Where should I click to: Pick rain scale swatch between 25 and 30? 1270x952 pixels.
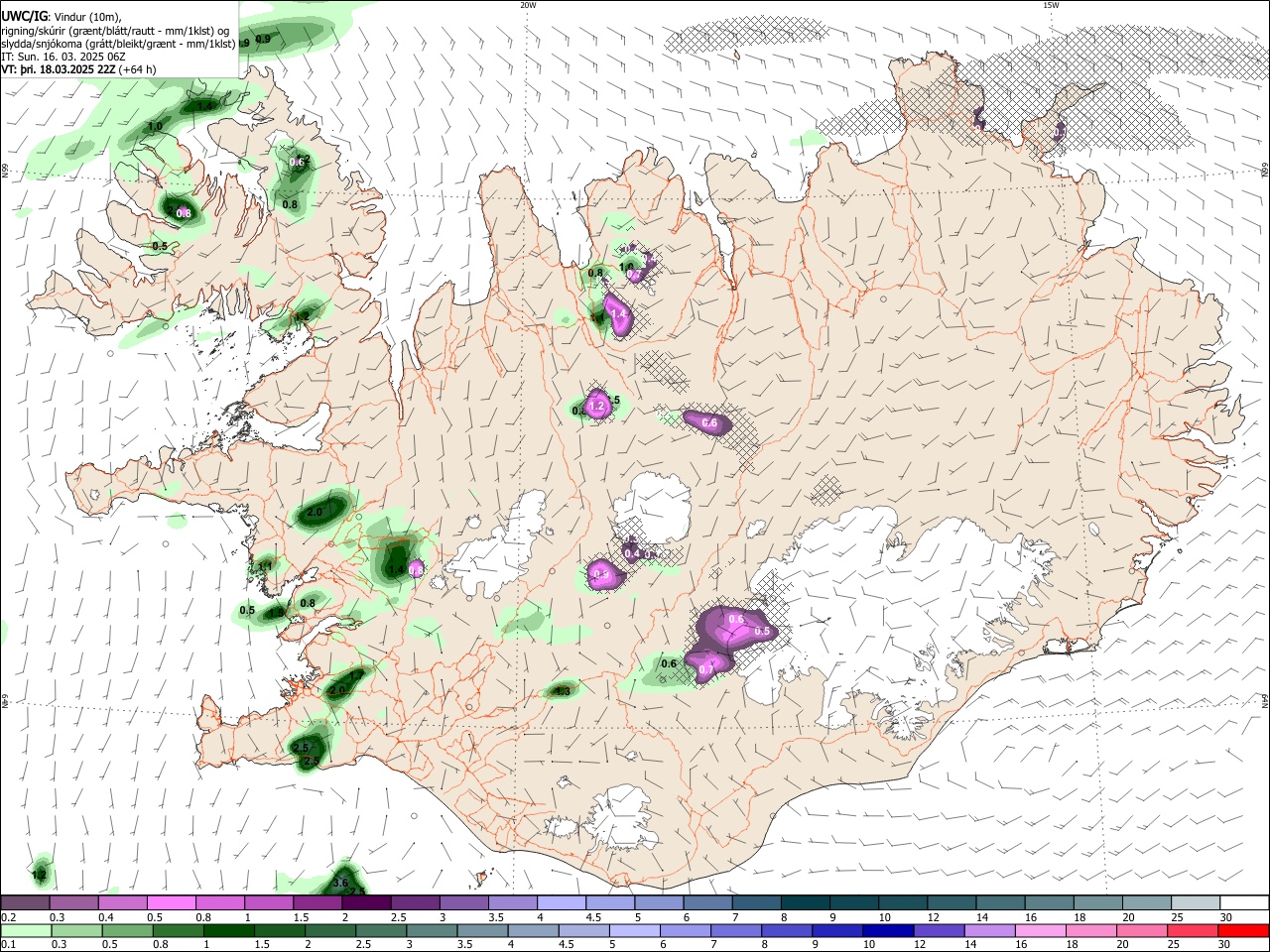click(1192, 930)
